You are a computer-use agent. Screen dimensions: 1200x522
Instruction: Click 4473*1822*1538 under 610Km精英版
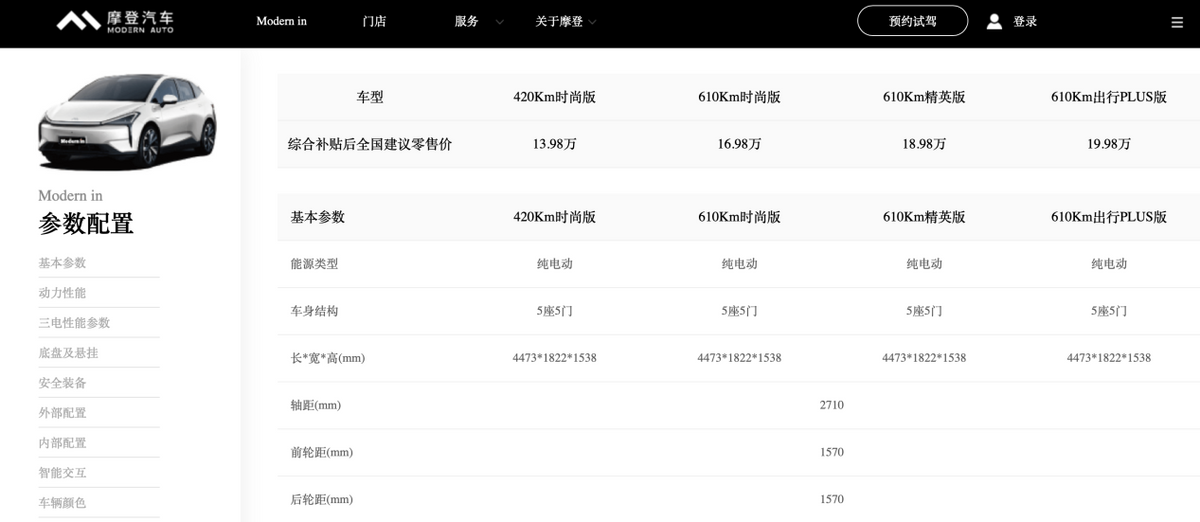(924, 358)
